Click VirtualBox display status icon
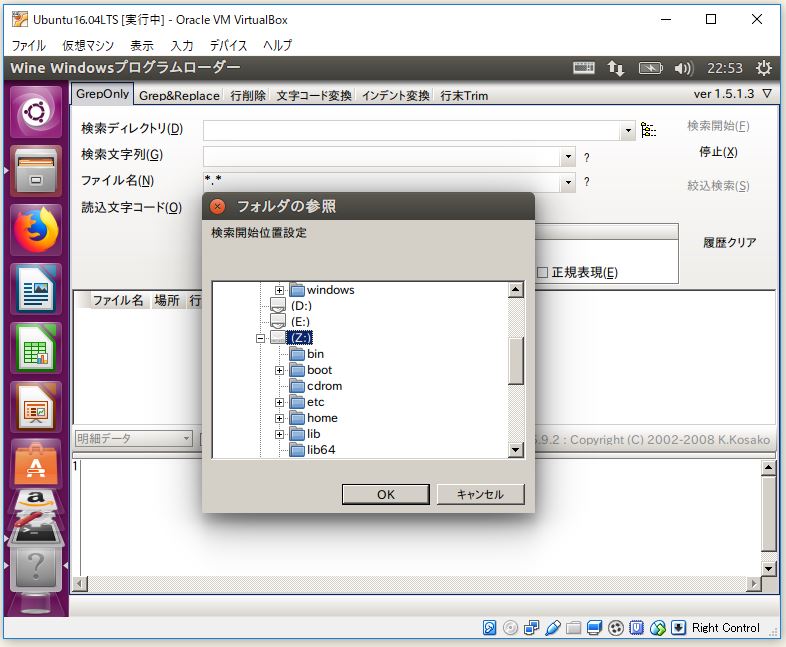 (x=595, y=627)
